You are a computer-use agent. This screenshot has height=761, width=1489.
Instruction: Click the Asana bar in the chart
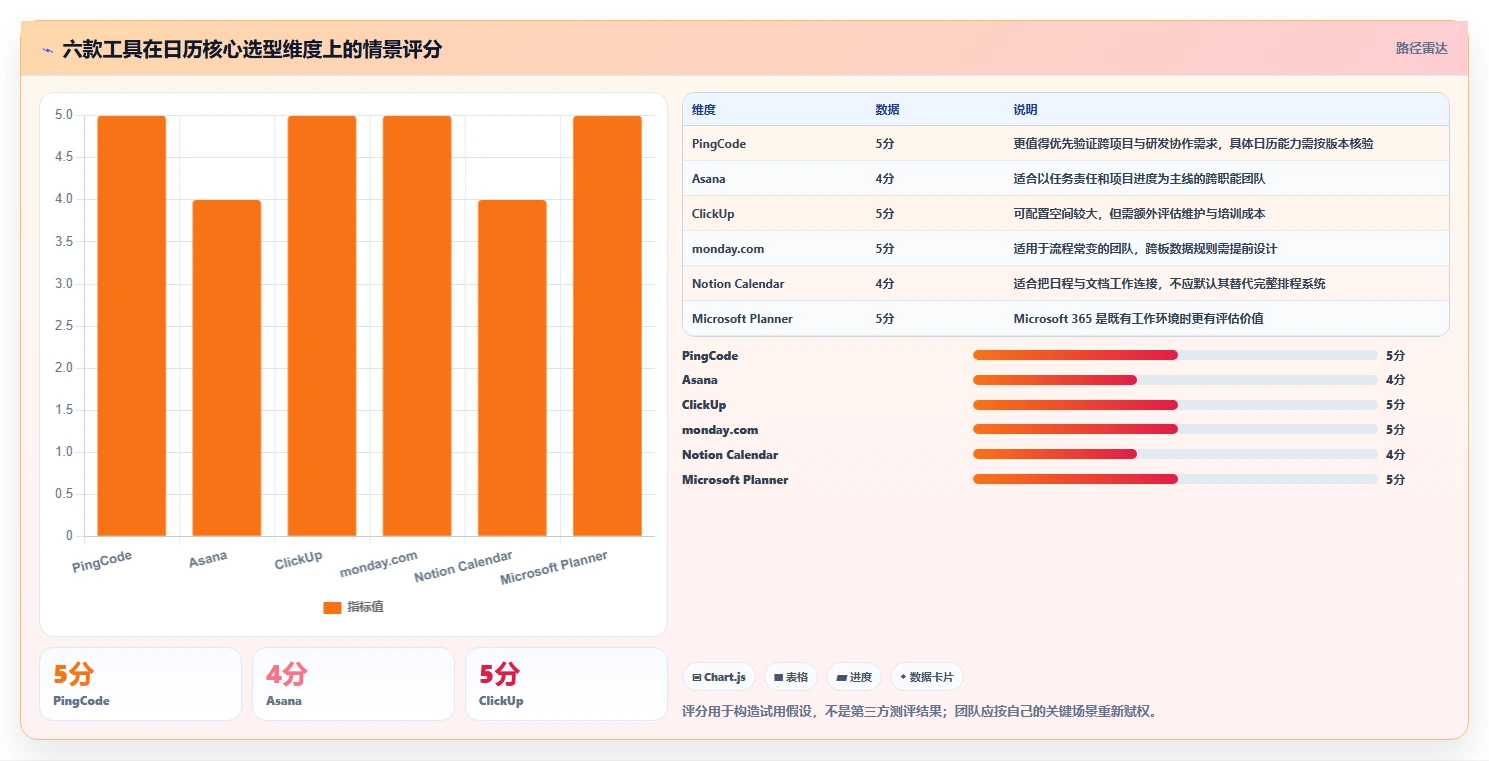(x=227, y=368)
